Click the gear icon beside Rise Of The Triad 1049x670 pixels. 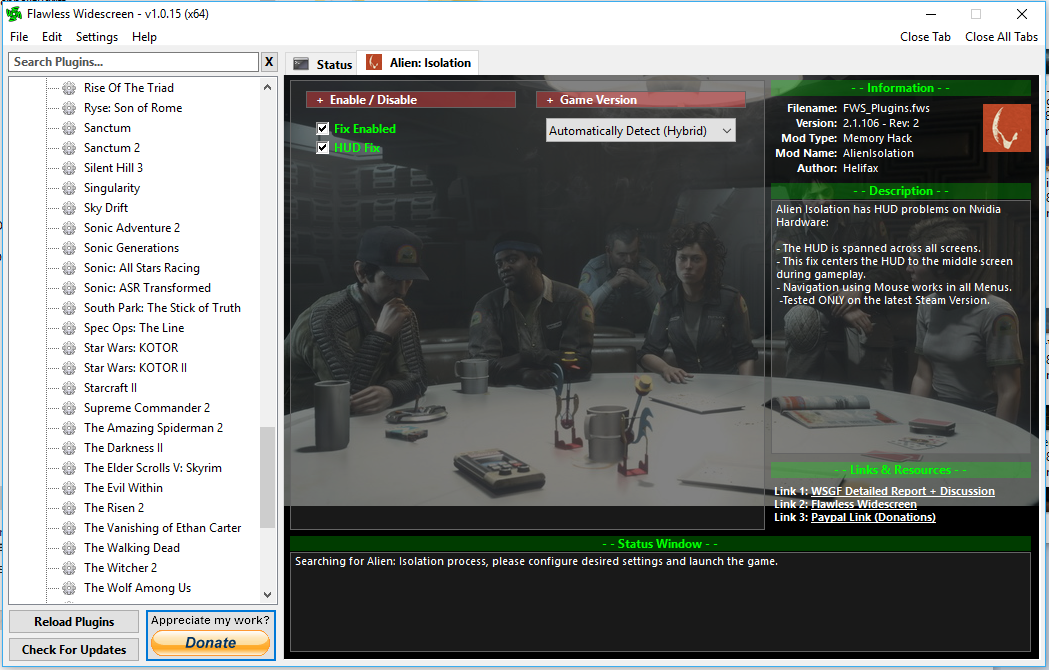pyautogui.click(x=69, y=88)
